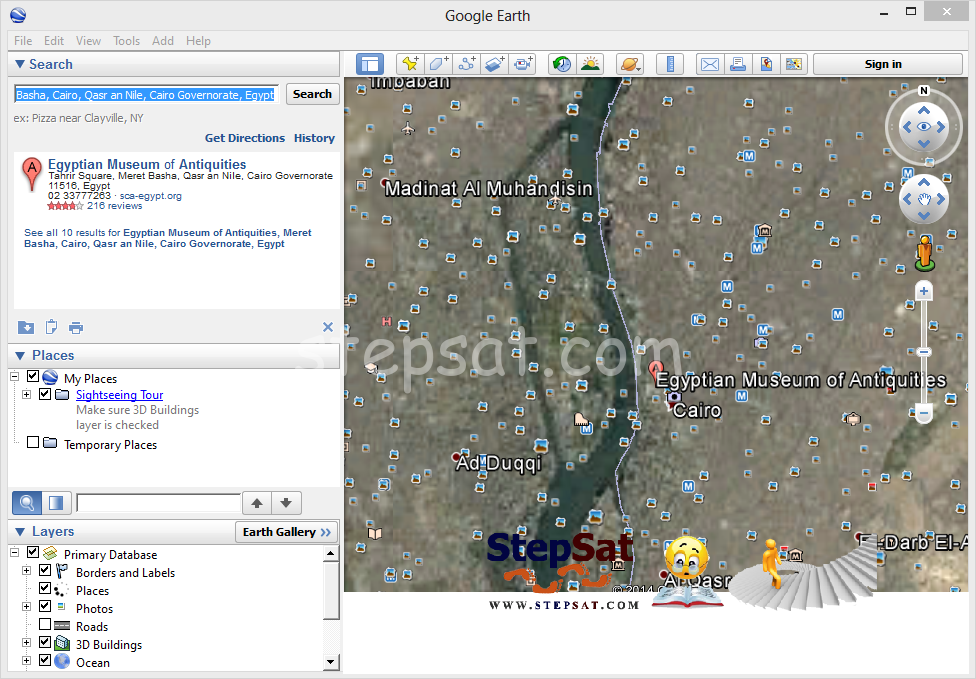Hide the sidebar using toolbar button

tap(370, 64)
